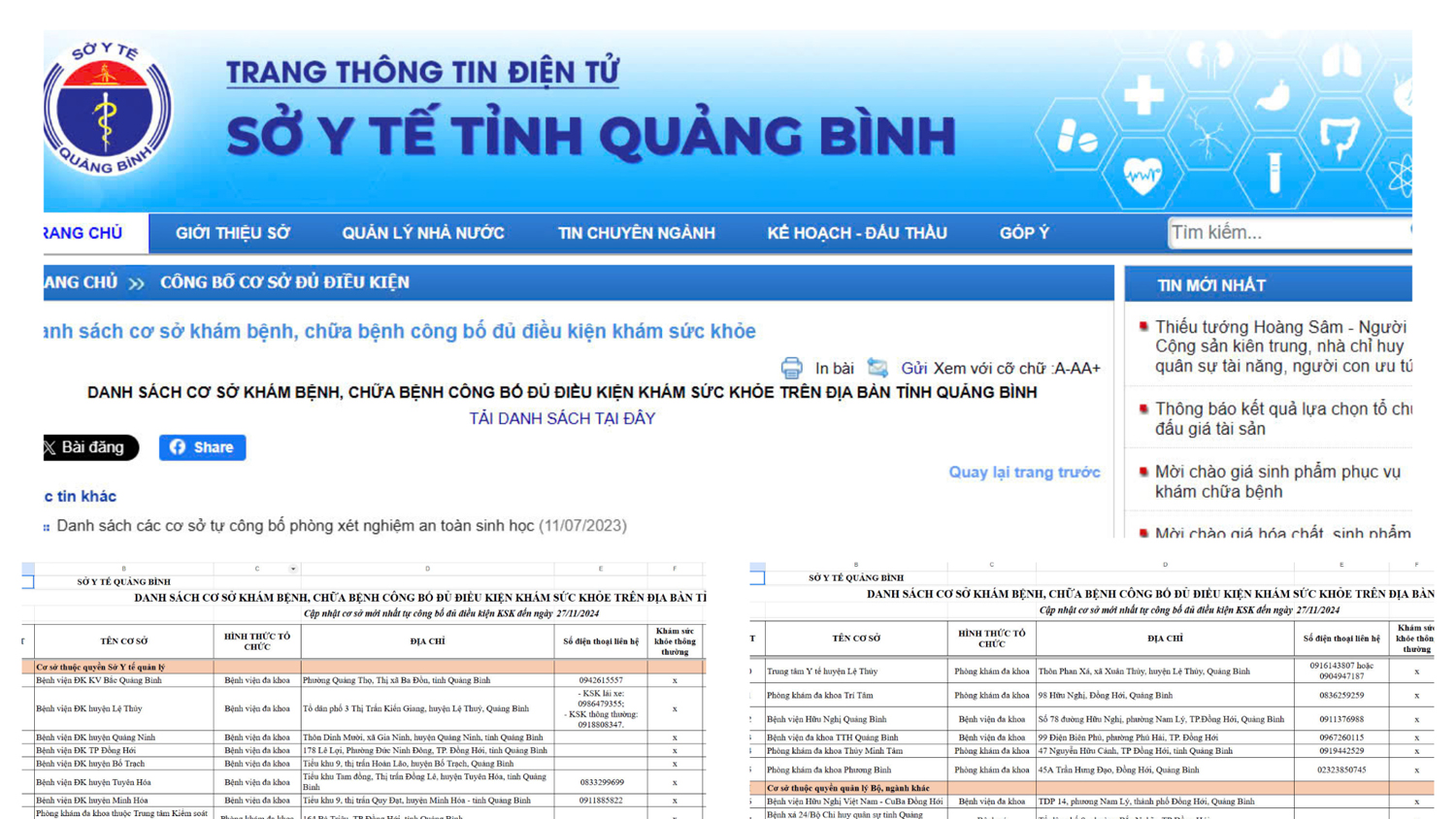
Task: Click the medical plus icon in the banner
Action: pyautogui.click(x=1143, y=95)
